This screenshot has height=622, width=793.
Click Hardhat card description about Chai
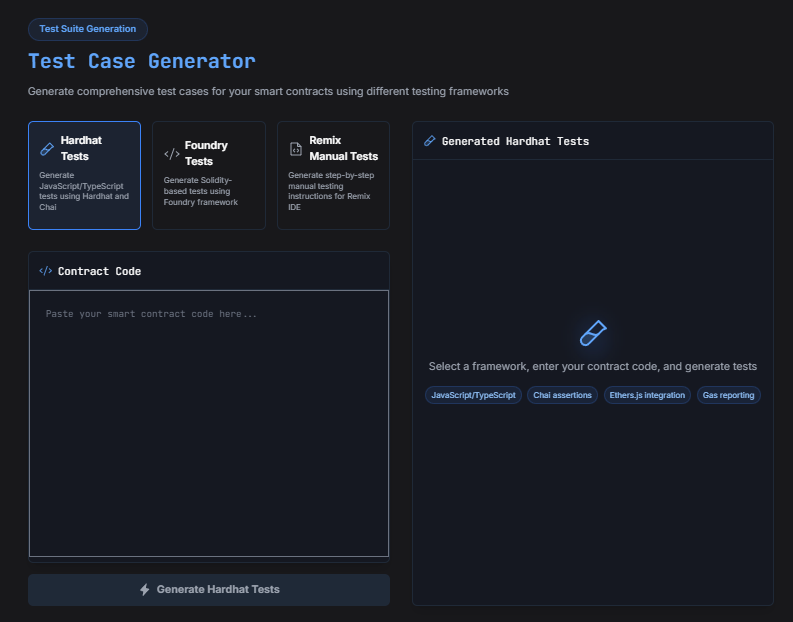click(84, 191)
